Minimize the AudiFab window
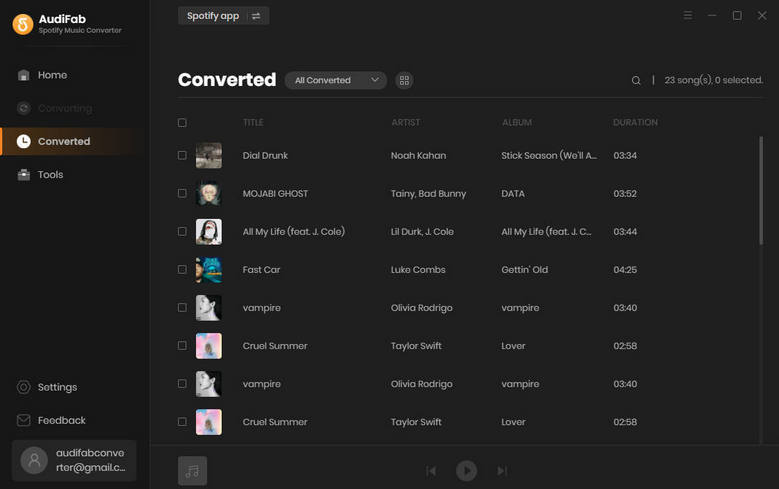The height and width of the screenshot is (489, 779). pyautogui.click(x=712, y=15)
